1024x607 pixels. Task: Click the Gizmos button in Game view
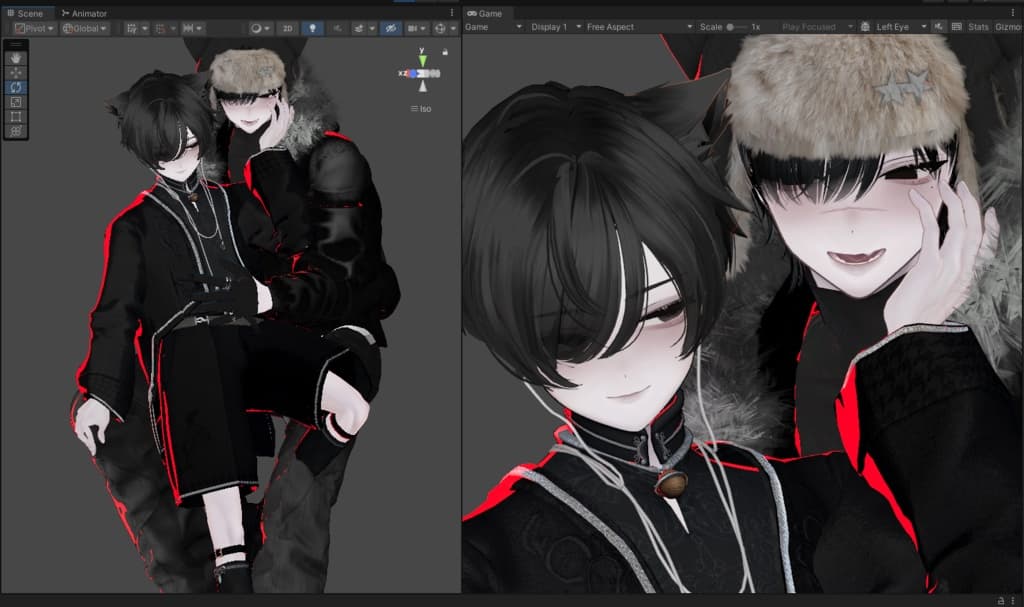tap(1008, 27)
